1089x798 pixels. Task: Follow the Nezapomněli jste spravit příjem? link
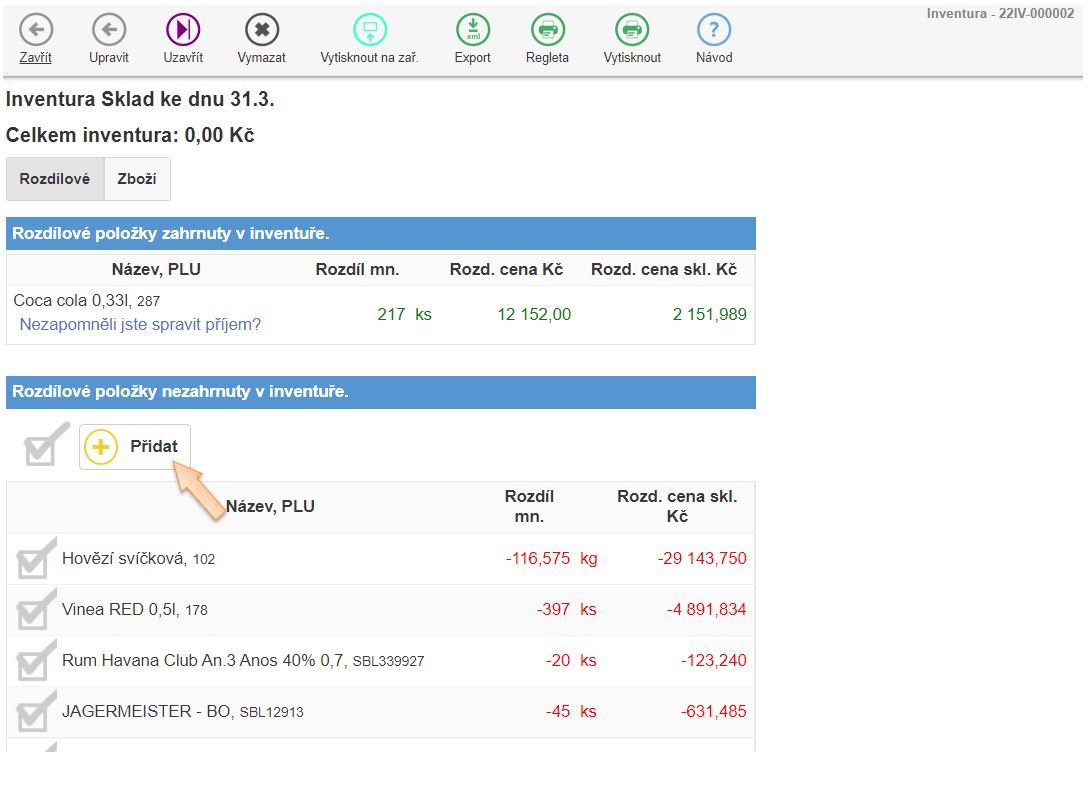(x=140, y=325)
